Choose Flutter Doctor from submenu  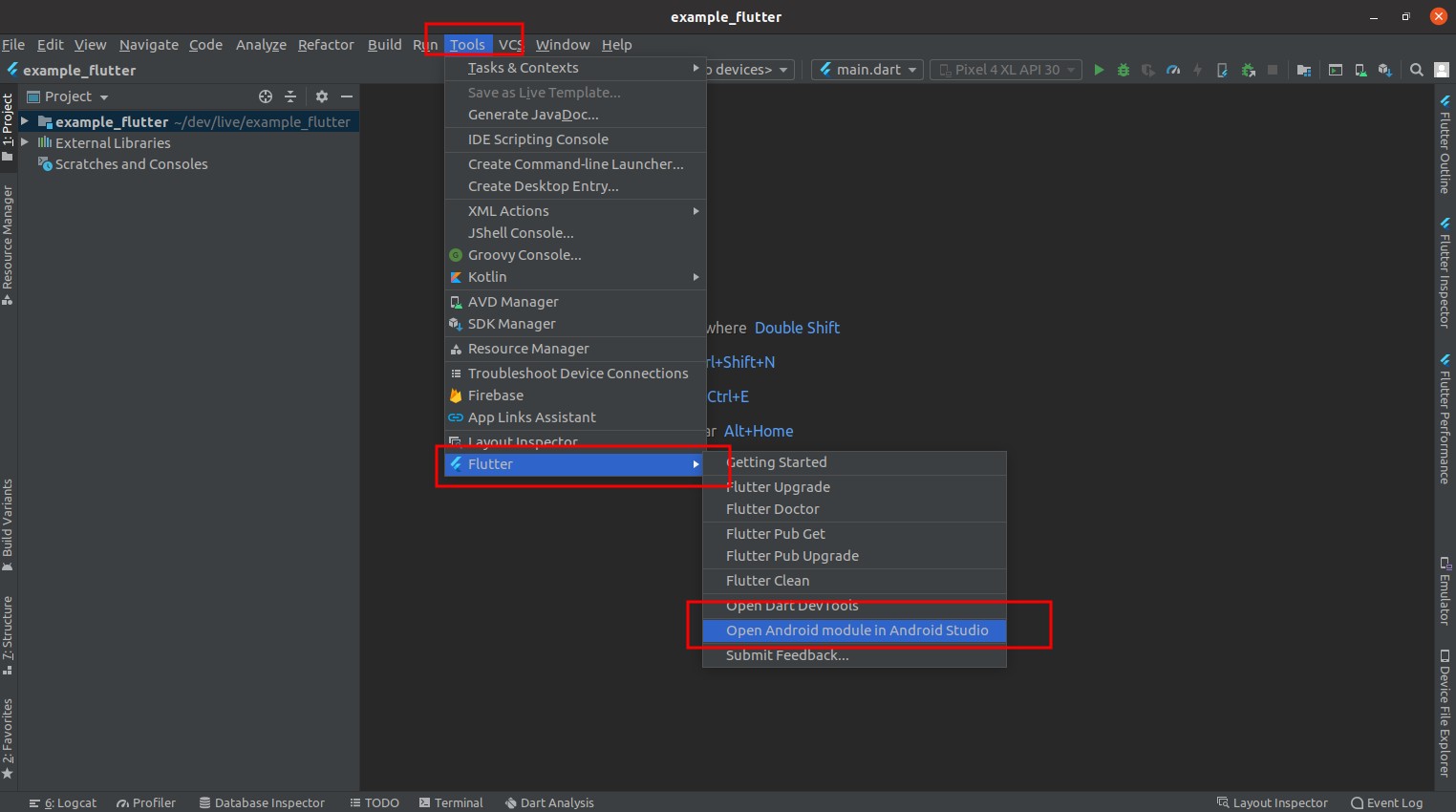tap(854, 509)
